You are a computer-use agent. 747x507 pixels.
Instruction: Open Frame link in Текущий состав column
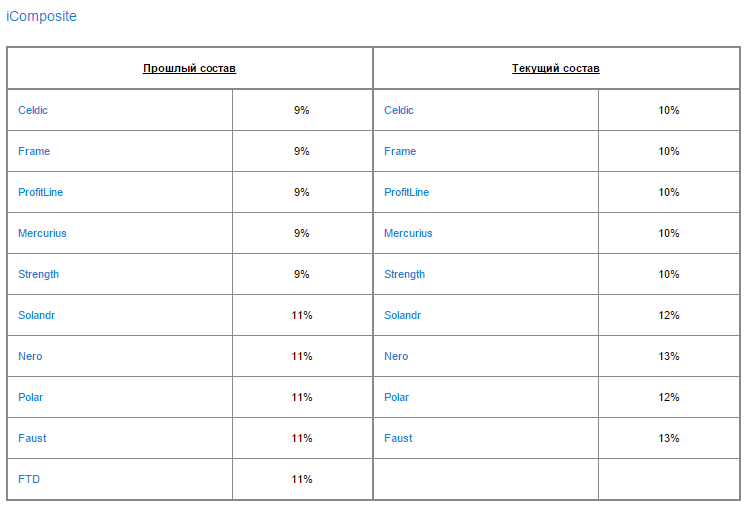pos(400,151)
